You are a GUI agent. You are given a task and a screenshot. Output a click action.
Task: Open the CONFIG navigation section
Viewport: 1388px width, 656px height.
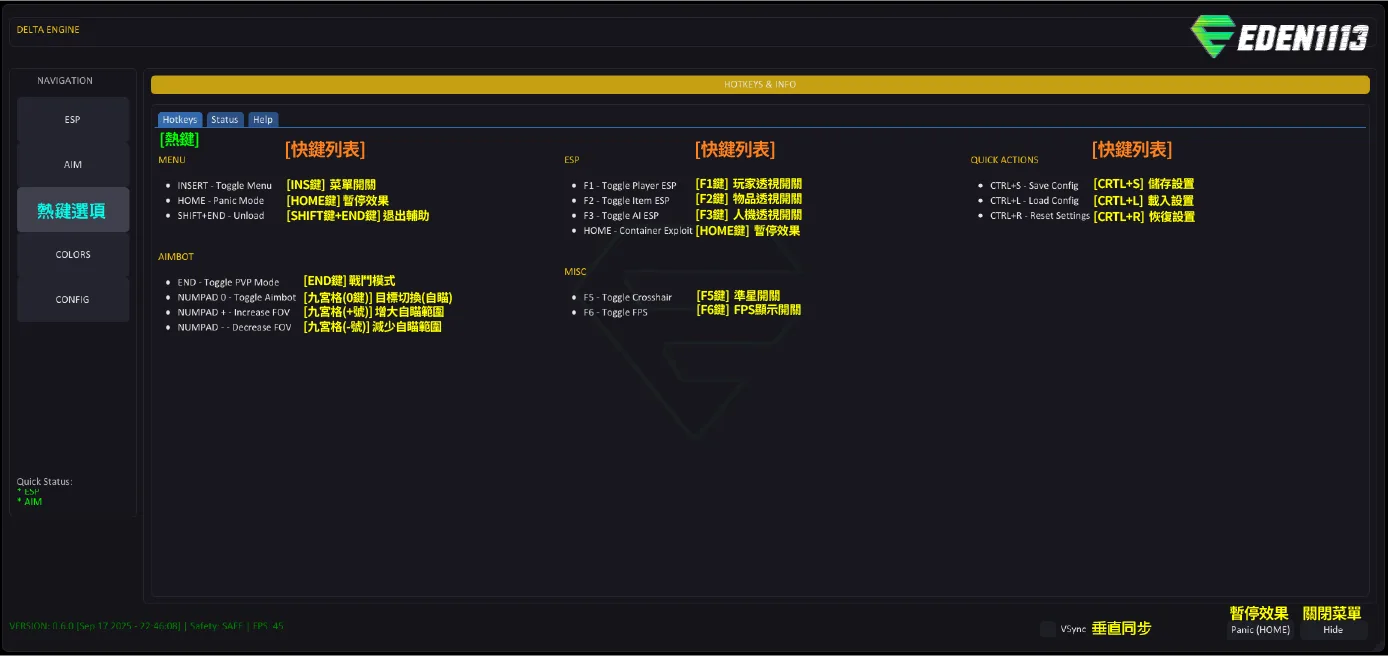[73, 300]
